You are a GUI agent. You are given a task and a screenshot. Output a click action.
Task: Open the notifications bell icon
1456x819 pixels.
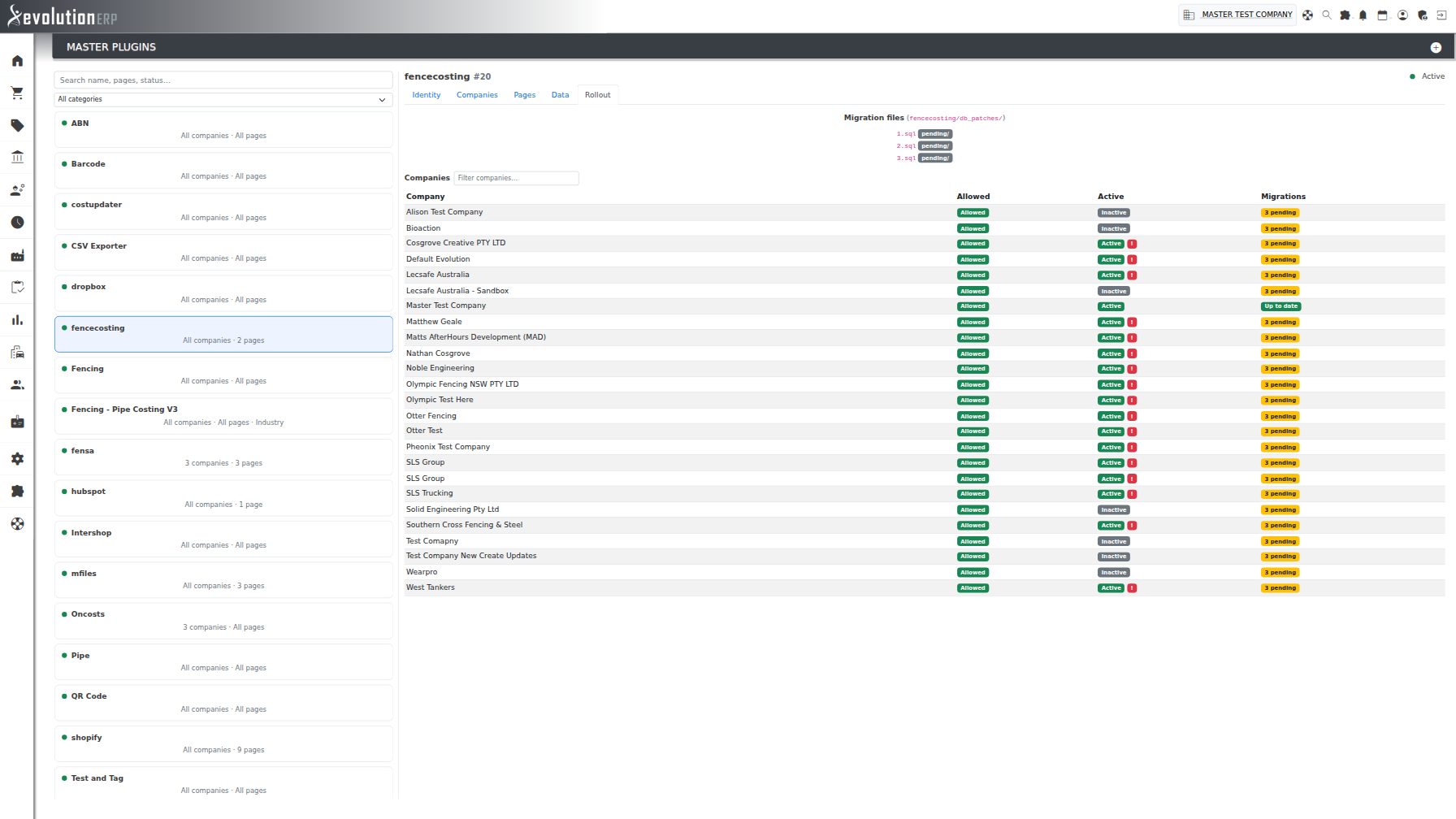(1363, 15)
